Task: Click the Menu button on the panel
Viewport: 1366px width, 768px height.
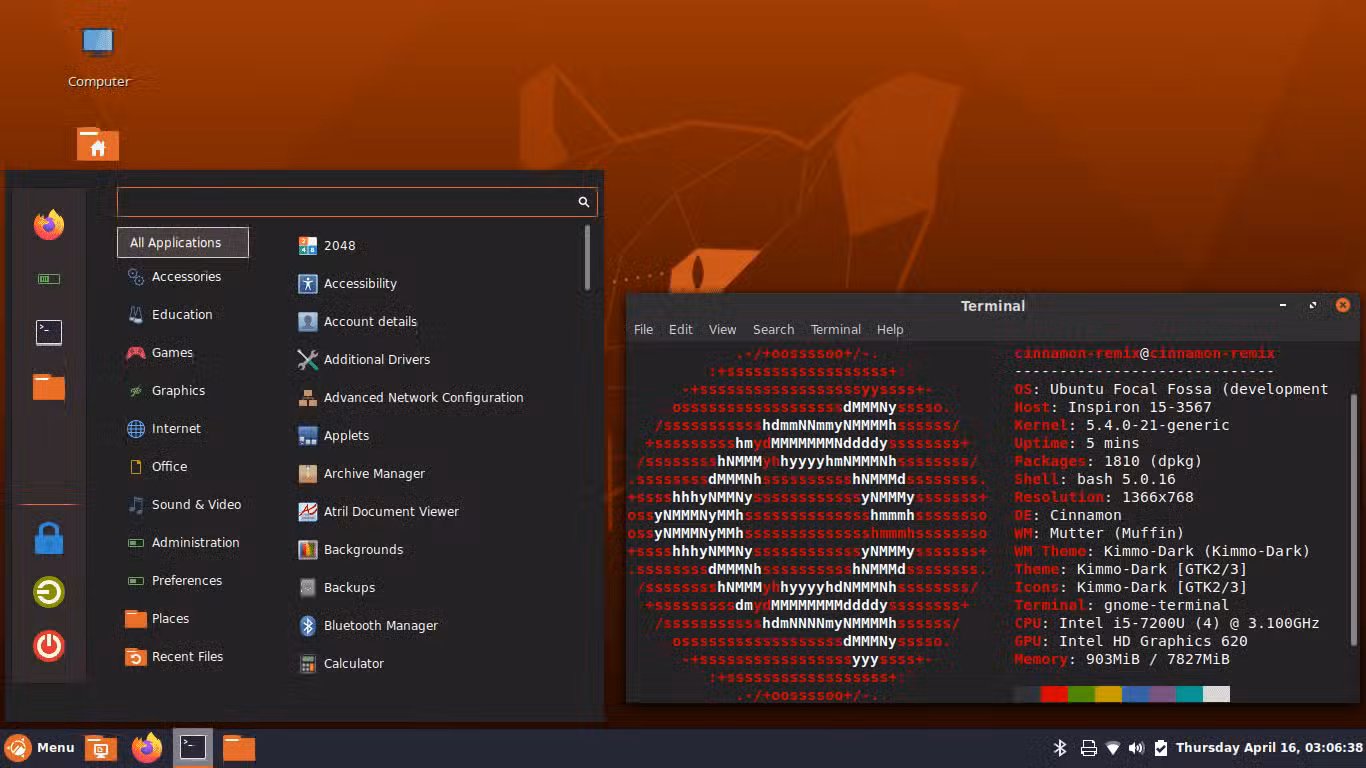Action: point(40,747)
